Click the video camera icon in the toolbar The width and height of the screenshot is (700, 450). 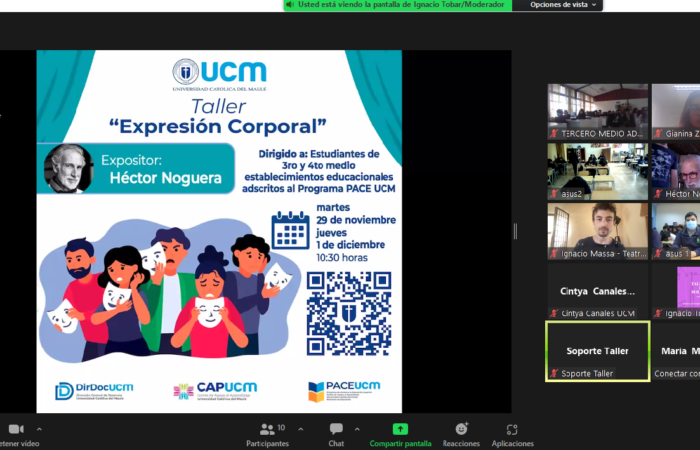pos(16,429)
